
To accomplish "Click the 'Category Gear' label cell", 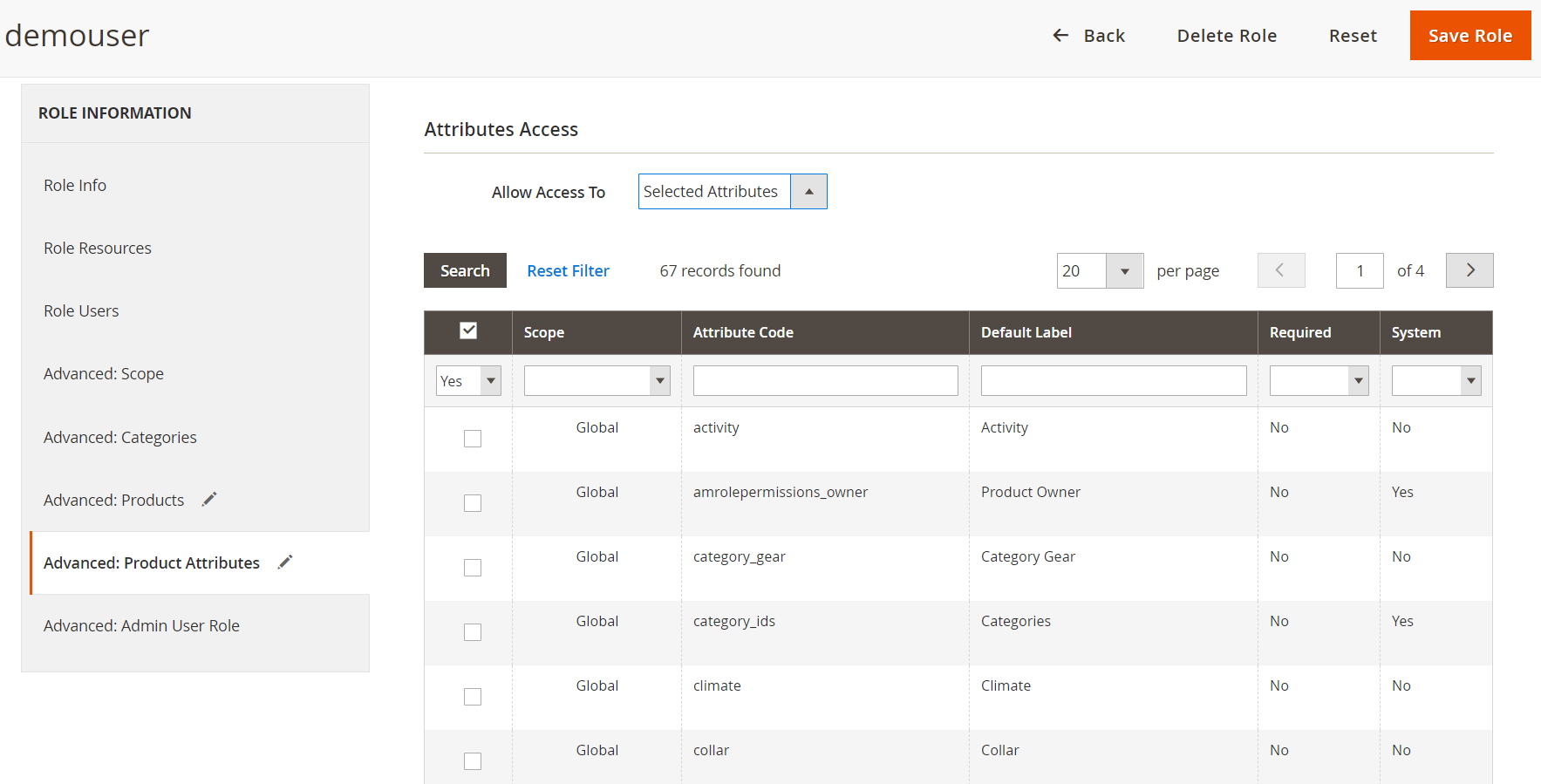I will (x=1028, y=556).
